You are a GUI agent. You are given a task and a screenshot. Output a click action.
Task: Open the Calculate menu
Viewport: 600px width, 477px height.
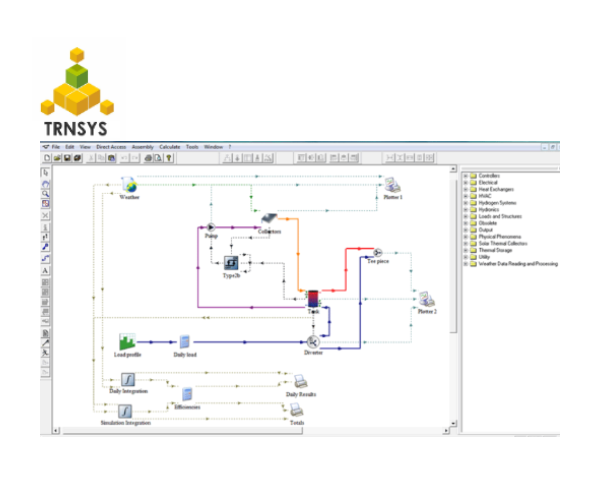(169, 147)
